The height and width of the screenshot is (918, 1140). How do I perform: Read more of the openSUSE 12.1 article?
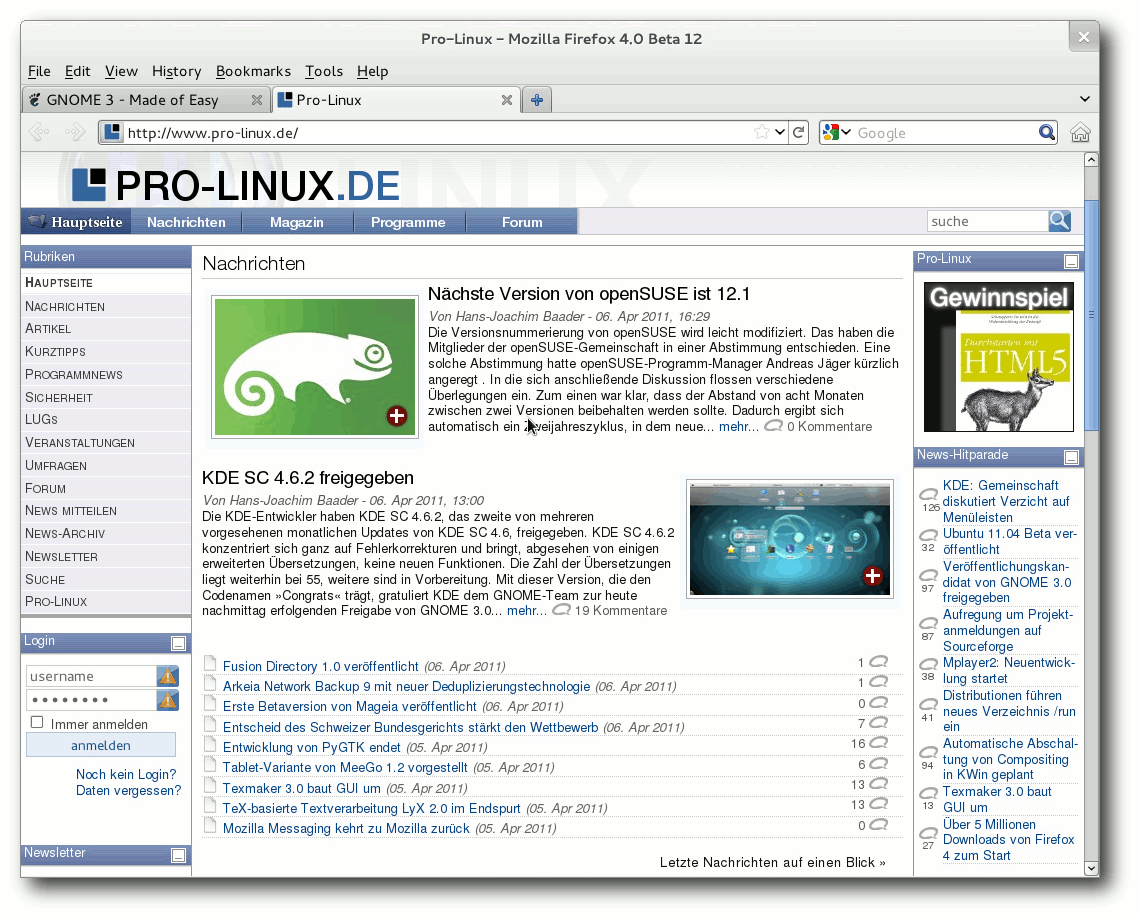(x=739, y=427)
